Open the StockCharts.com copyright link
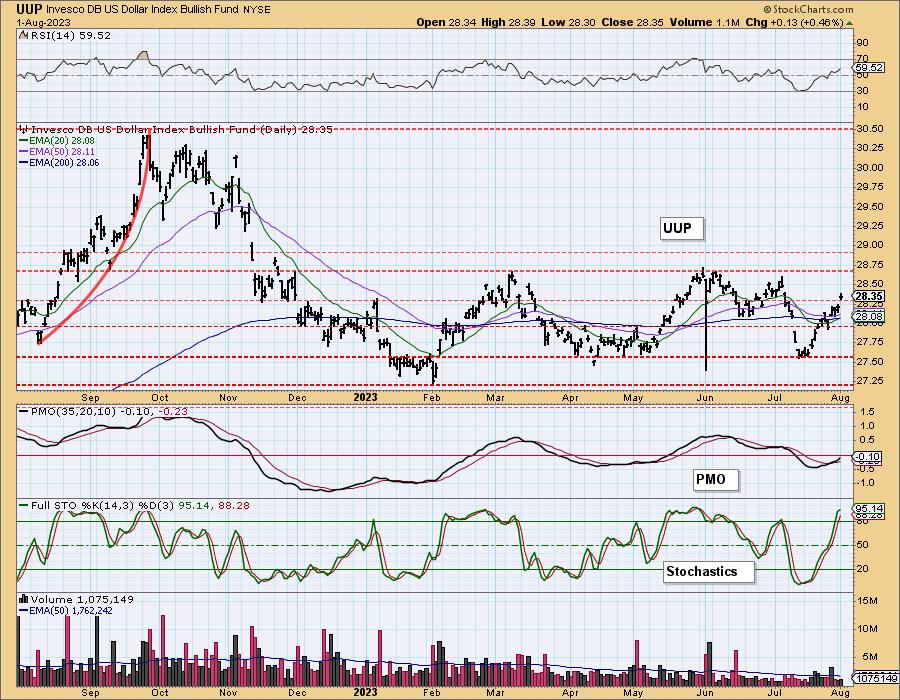Viewport: 900px width, 700px height. 808,9
